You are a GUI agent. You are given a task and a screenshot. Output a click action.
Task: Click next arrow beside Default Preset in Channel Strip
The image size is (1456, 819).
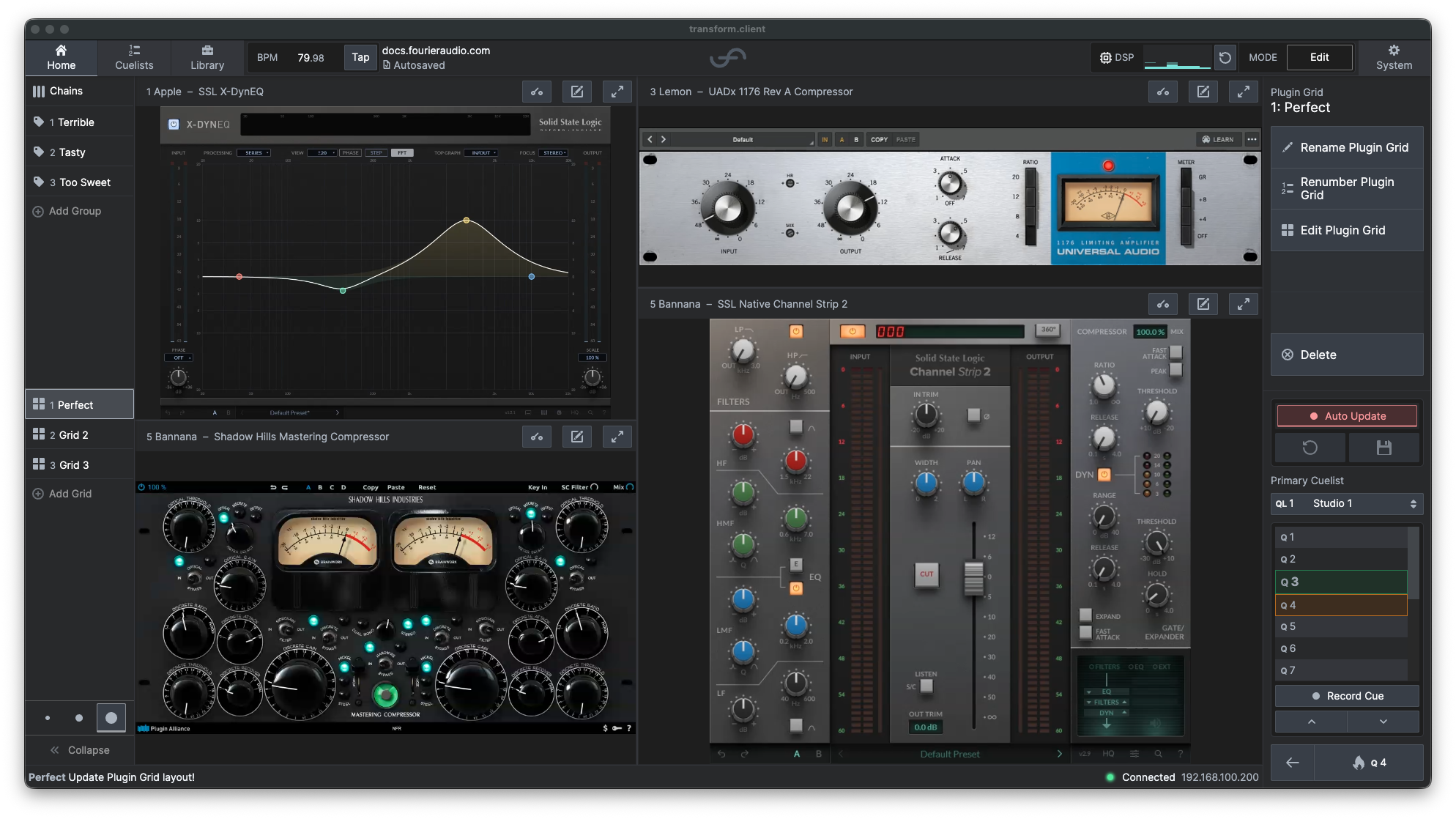pyautogui.click(x=1059, y=754)
